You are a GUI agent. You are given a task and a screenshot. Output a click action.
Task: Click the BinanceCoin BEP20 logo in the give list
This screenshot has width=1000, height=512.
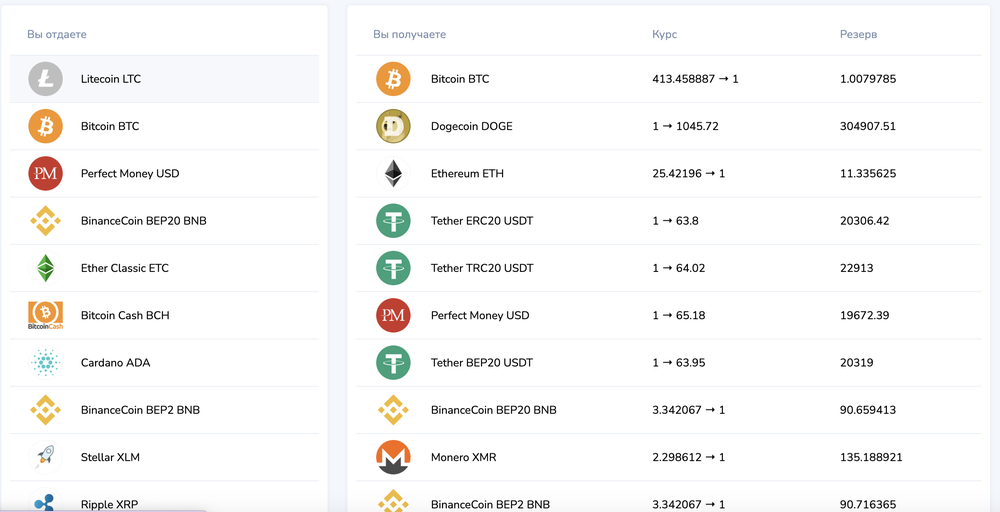45,221
